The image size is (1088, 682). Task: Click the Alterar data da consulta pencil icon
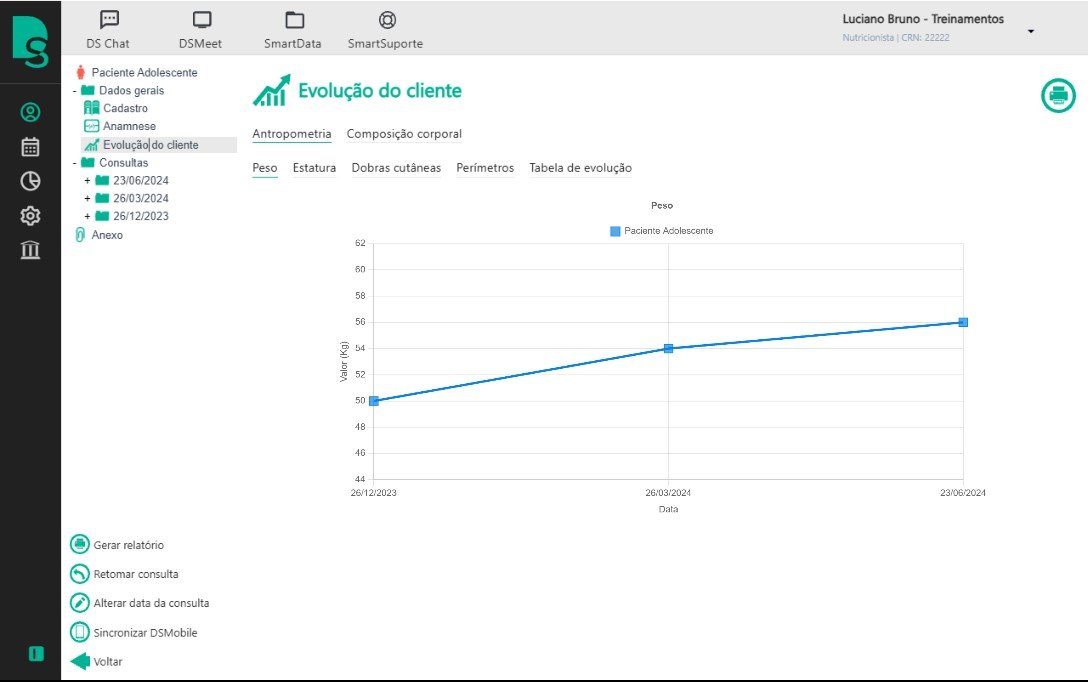(80, 603)
